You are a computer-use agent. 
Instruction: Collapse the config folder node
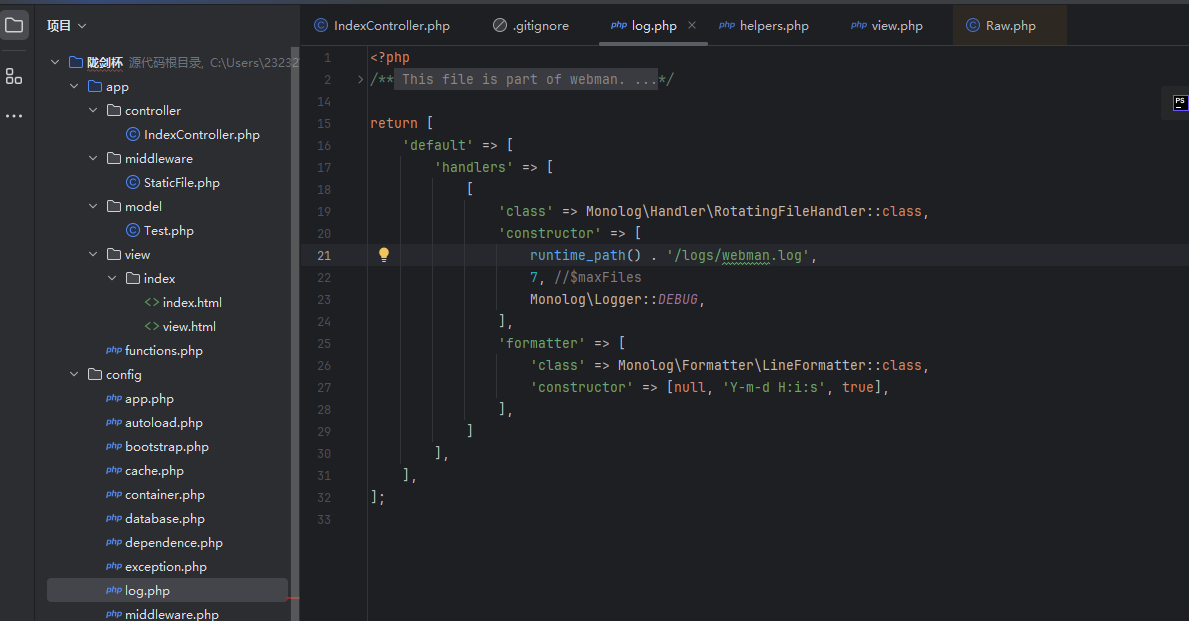click(75, 375)
